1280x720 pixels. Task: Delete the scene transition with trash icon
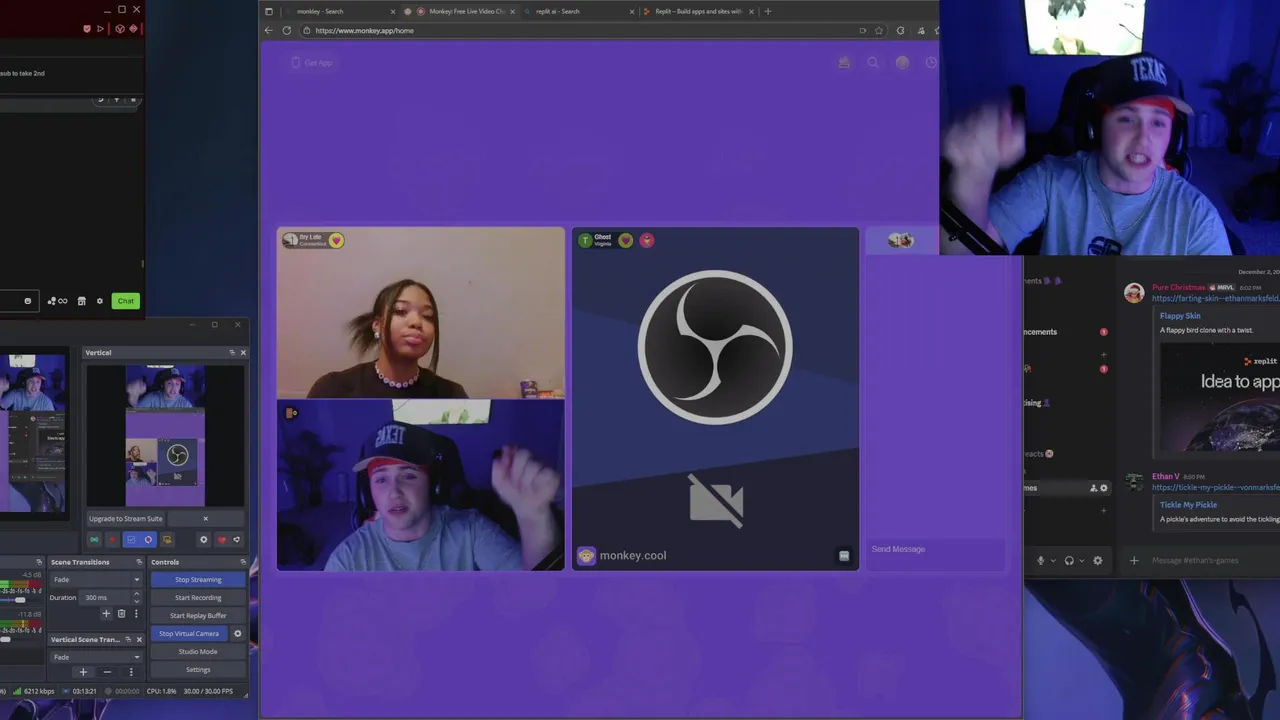pos(121,613)
